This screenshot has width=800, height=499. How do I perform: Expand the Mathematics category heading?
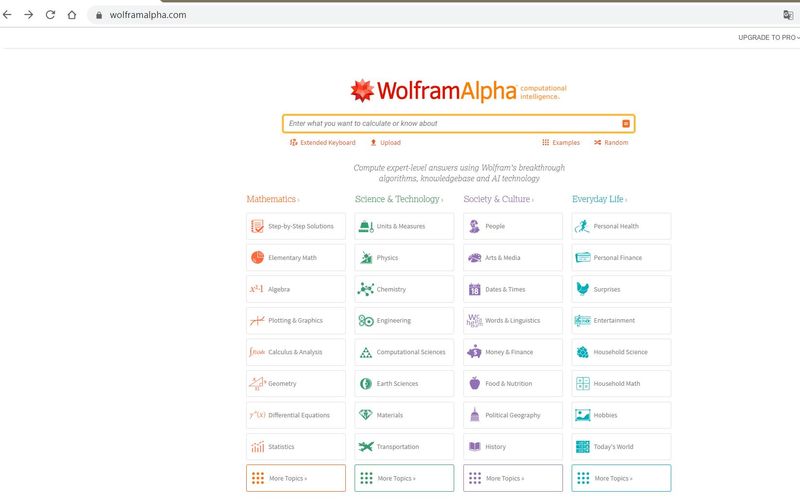click(x=272, y=199)
